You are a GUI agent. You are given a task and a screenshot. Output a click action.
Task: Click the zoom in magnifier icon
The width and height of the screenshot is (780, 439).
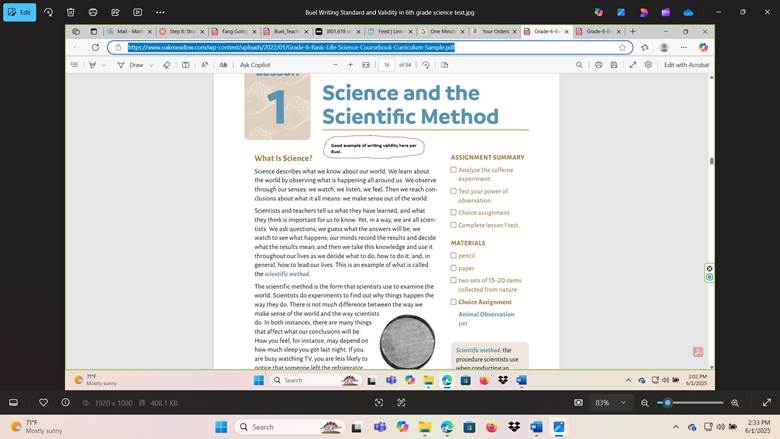coord(735,402)
